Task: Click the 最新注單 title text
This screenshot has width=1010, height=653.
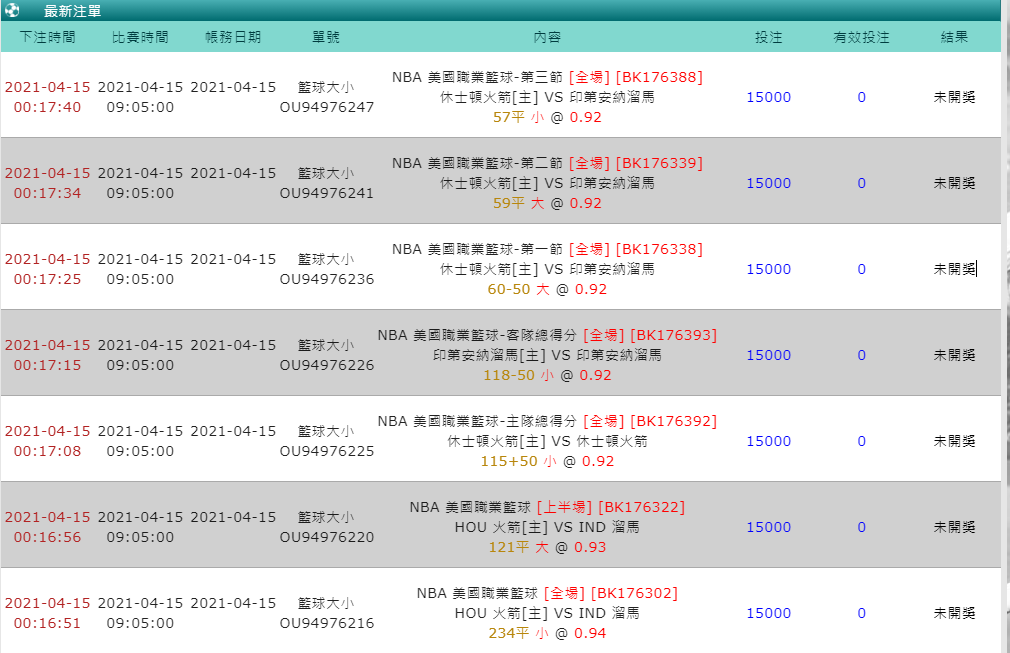Action: tap(72, 11)
